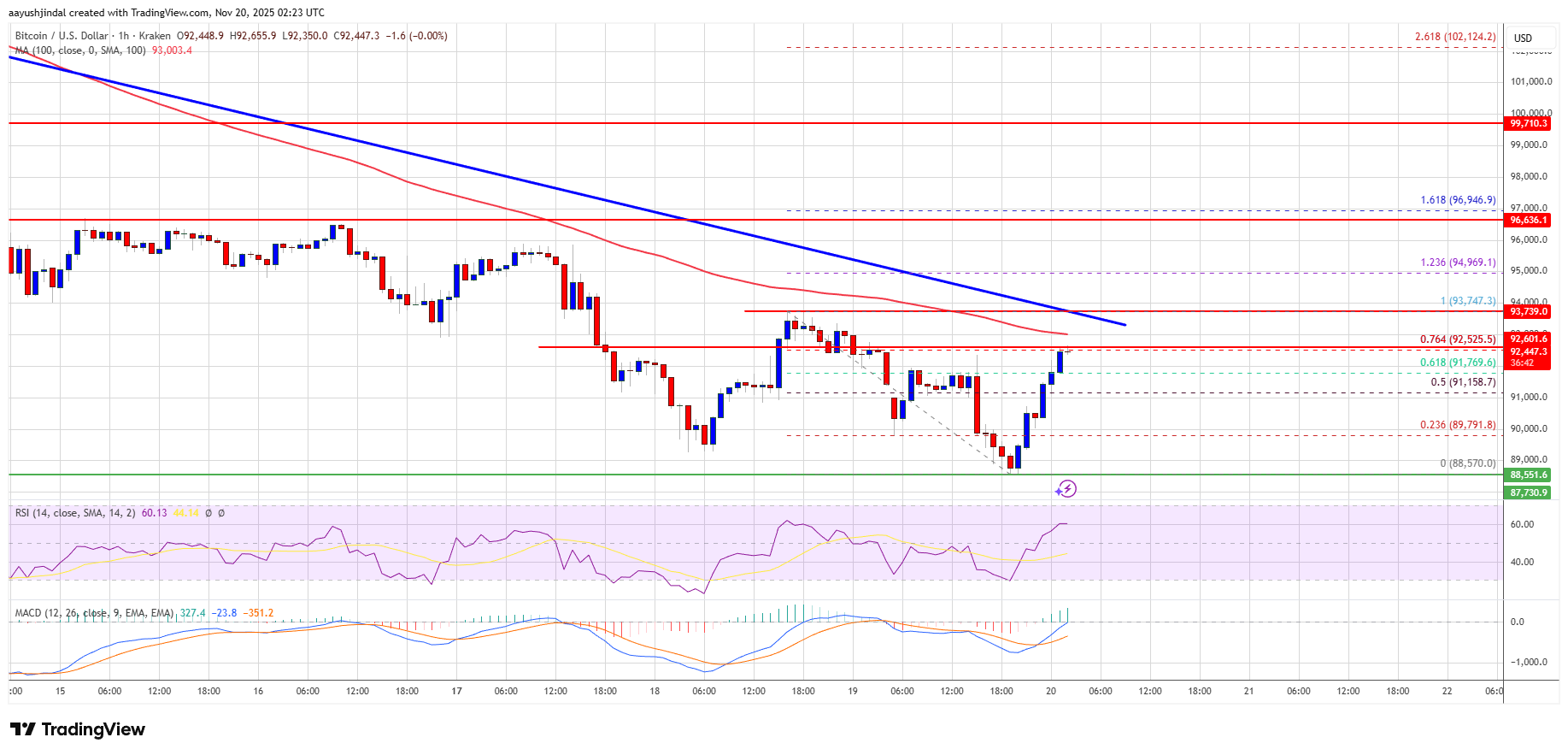Click the MA (100, close, 0, SMA, 100) legend

tap(80, 50)
